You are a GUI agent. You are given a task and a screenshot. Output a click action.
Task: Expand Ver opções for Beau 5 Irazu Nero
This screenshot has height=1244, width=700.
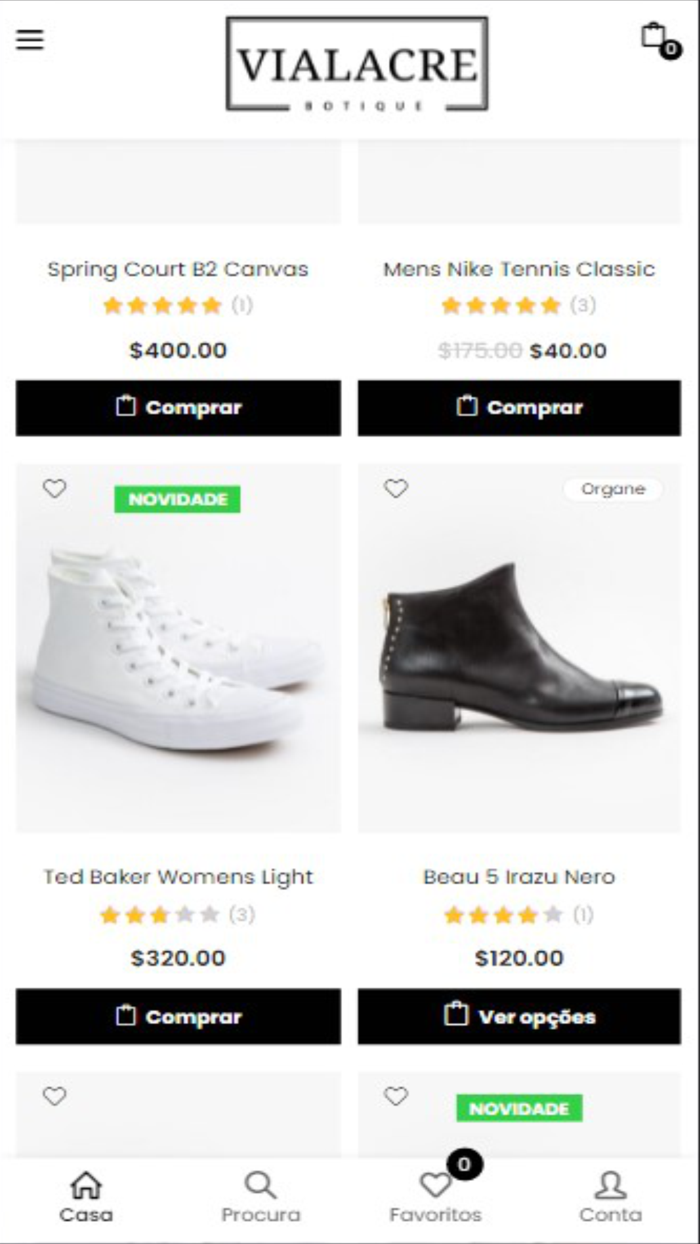click(x=519, y=1017)
